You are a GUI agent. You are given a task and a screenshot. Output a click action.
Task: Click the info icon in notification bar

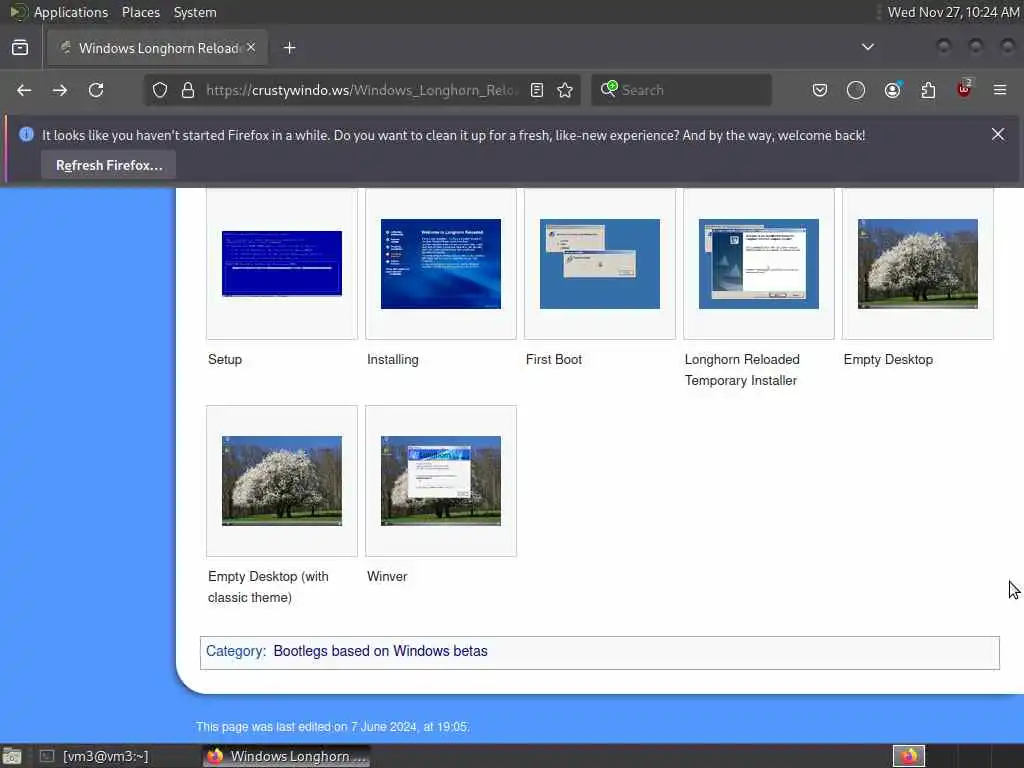click(x=26, y=135)
